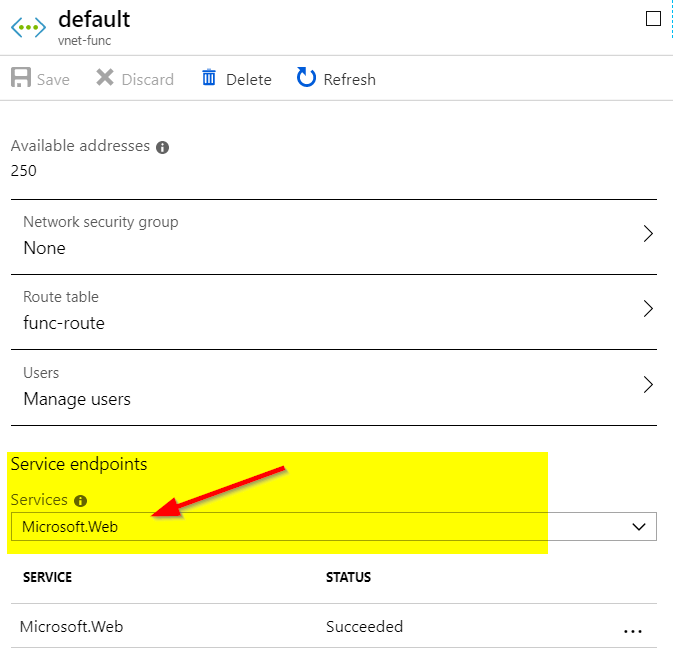
Task: Maximize the blade using the square icon
Action: click(x=654, y=18)
